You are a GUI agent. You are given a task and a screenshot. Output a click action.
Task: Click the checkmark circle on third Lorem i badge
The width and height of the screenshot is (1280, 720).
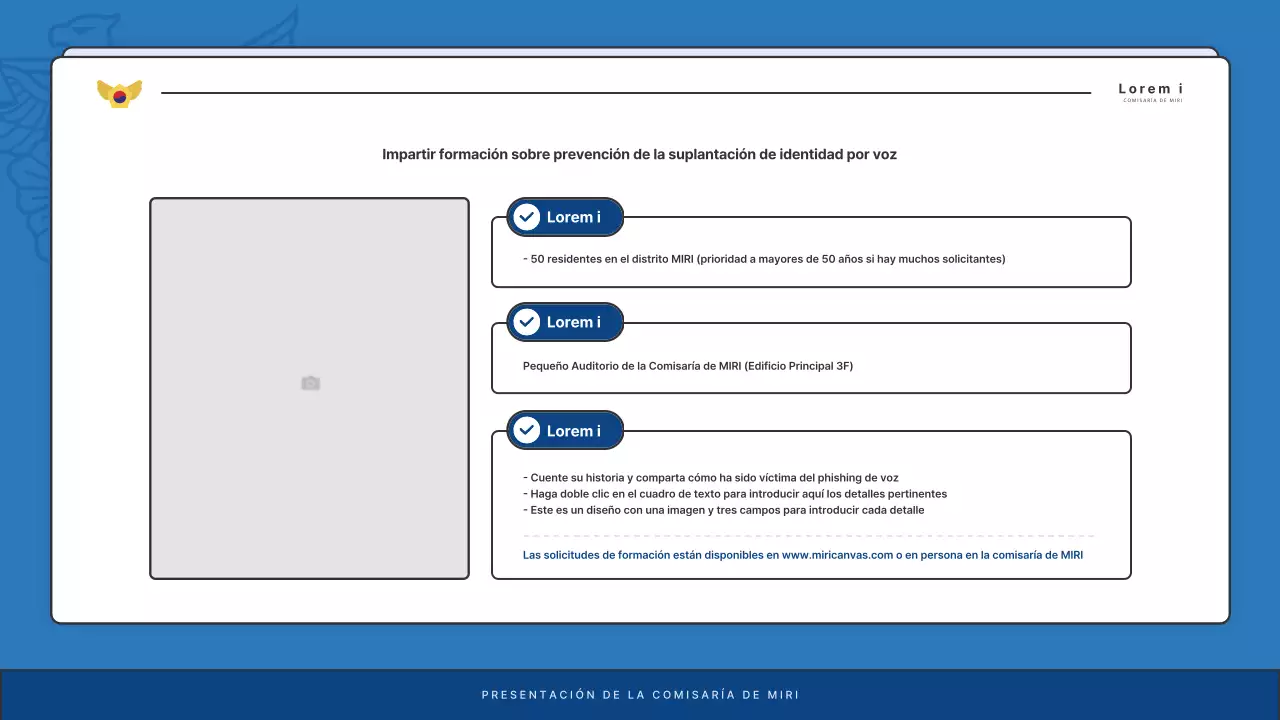(527, 430)
